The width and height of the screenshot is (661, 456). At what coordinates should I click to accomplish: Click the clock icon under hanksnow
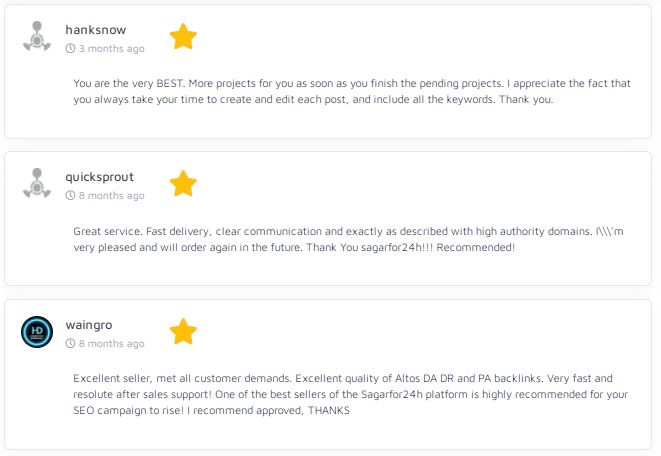pyautogui.click(x=70, y=48)
